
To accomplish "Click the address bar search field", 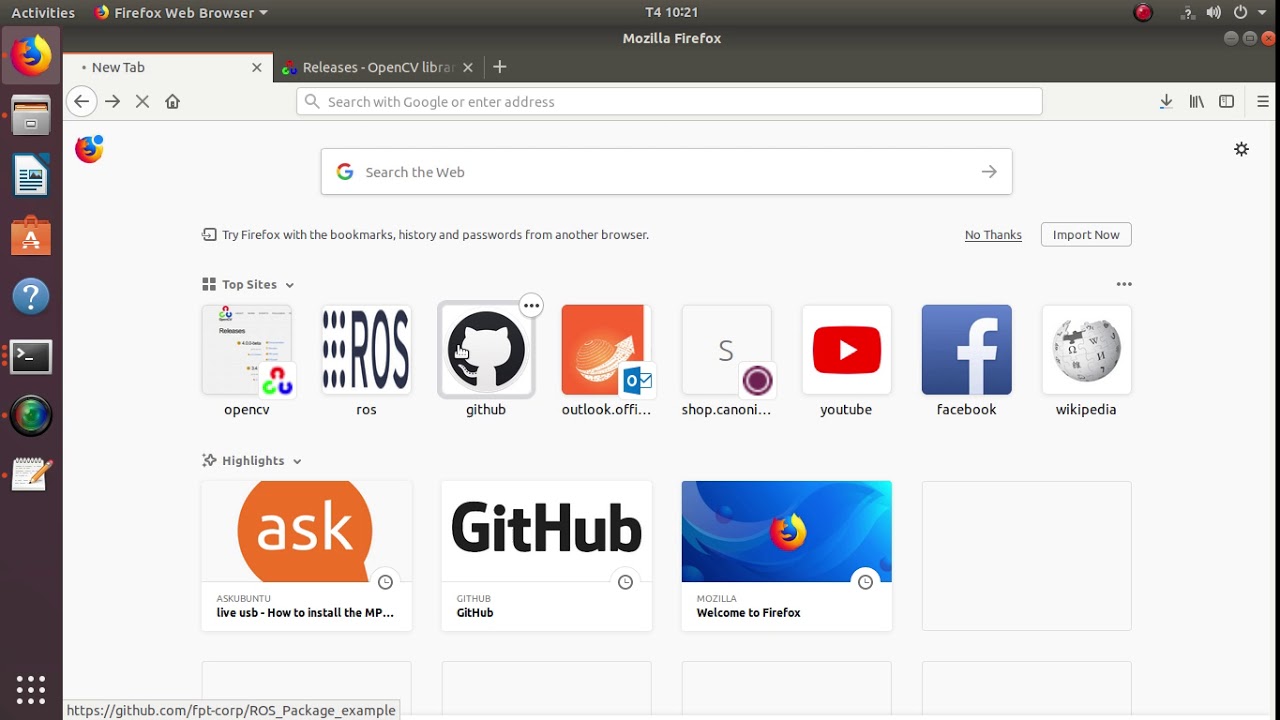I will (x=669, y=101).
